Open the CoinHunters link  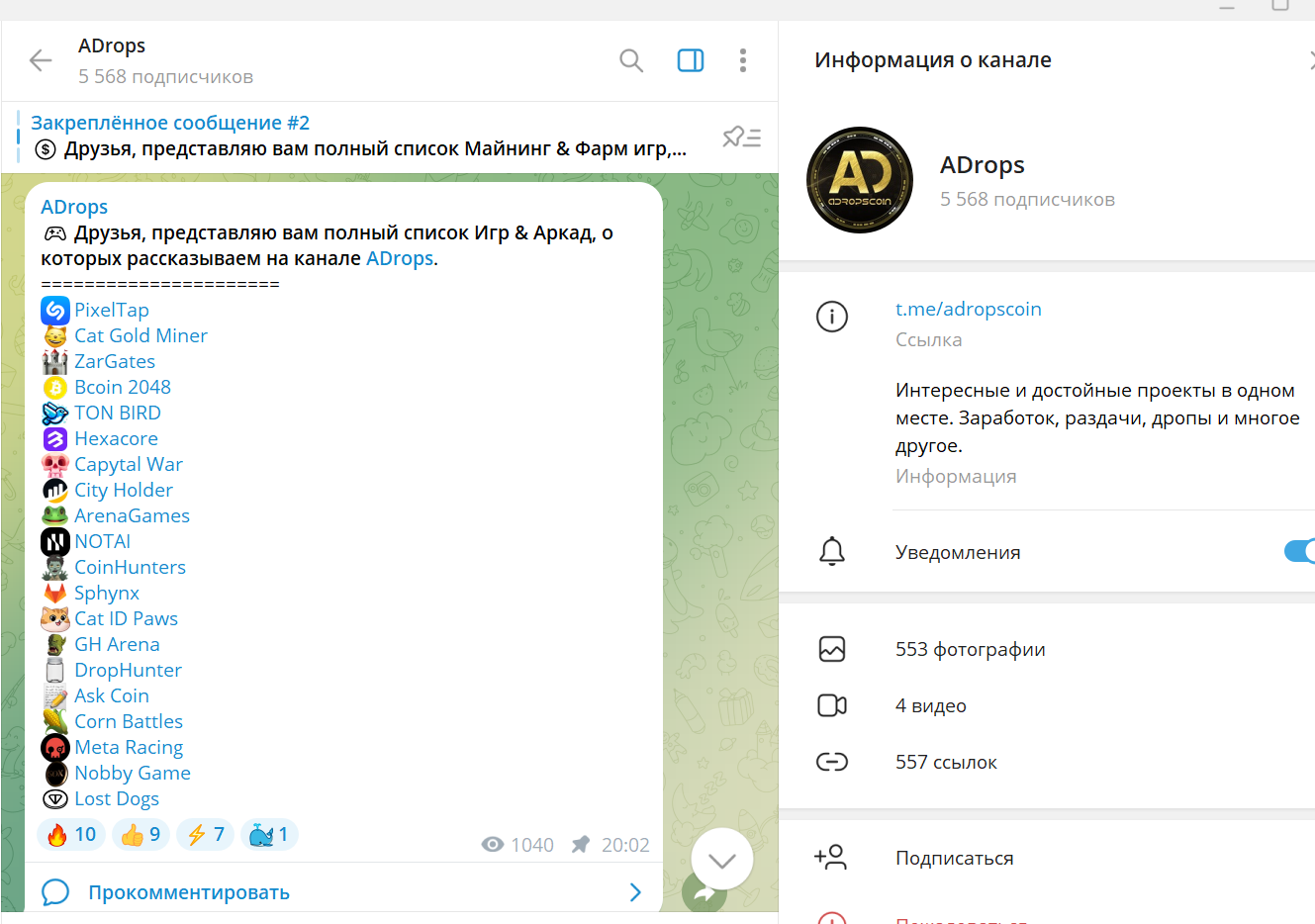point(130,567)
